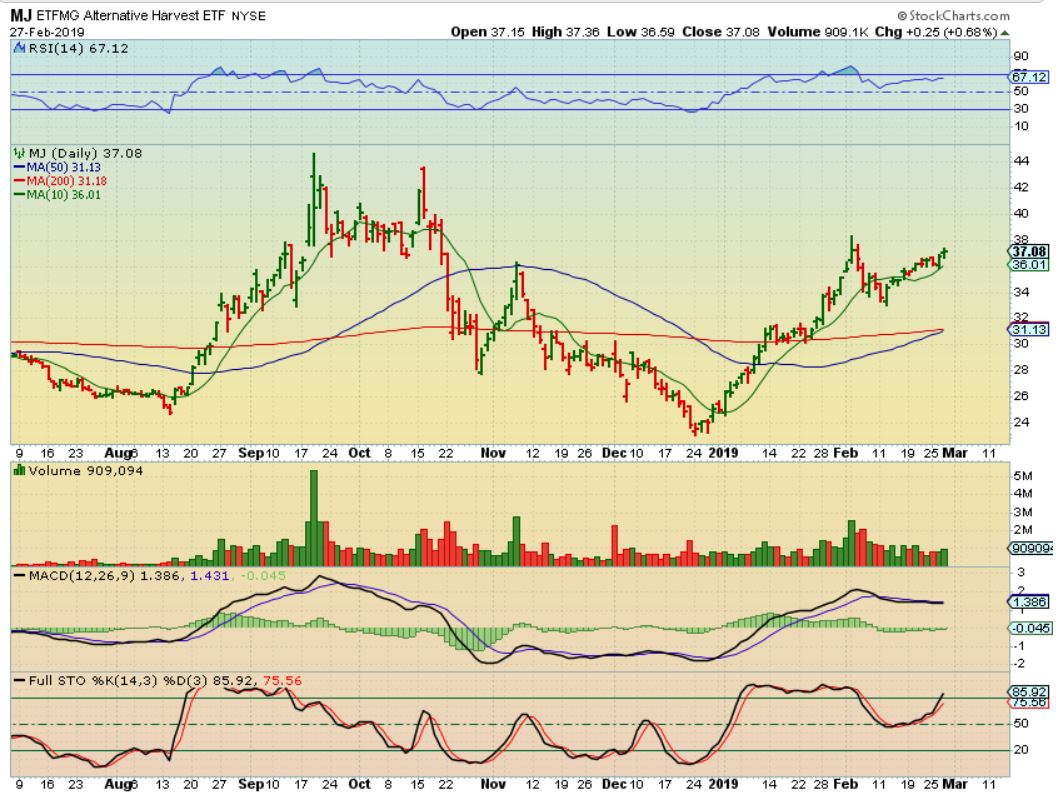Click the 67.12 RSI value tag
Screen dimensions: 1056x798
(x=1029, y=77)
